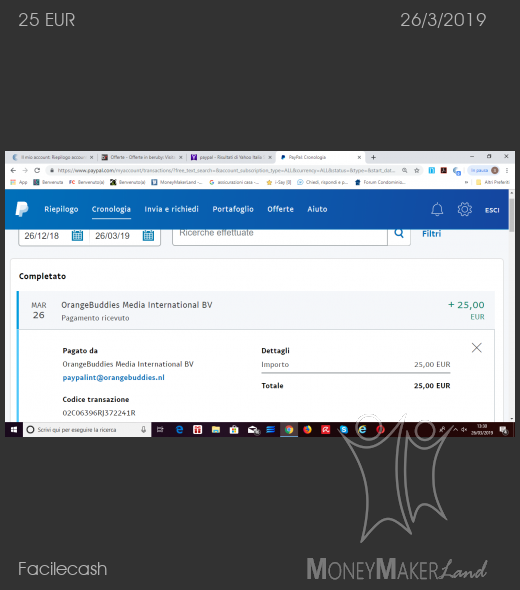Open PayPal settings gear
520x590 pixels.
(465, 209)
